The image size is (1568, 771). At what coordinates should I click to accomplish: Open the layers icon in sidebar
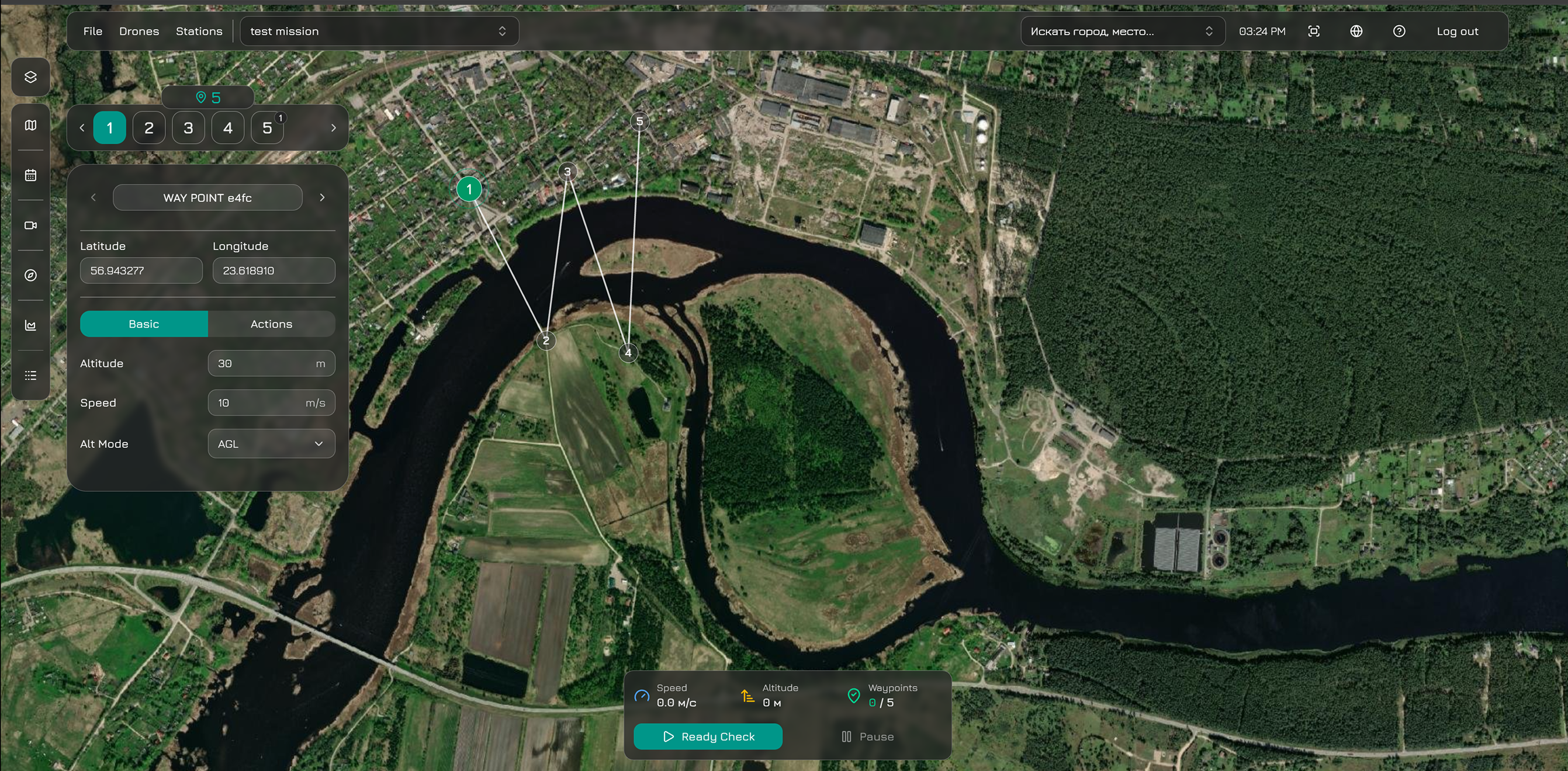[x=30, y=77]
